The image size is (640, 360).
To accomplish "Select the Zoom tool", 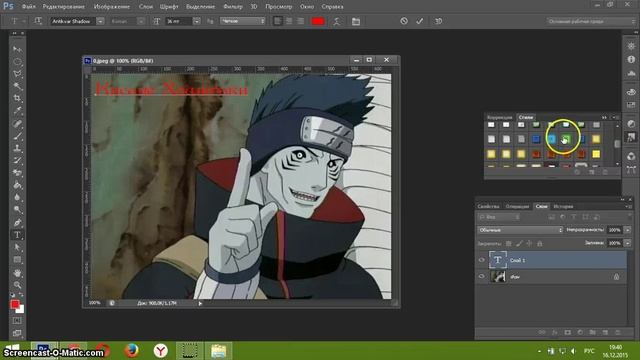I will (17, 285).
